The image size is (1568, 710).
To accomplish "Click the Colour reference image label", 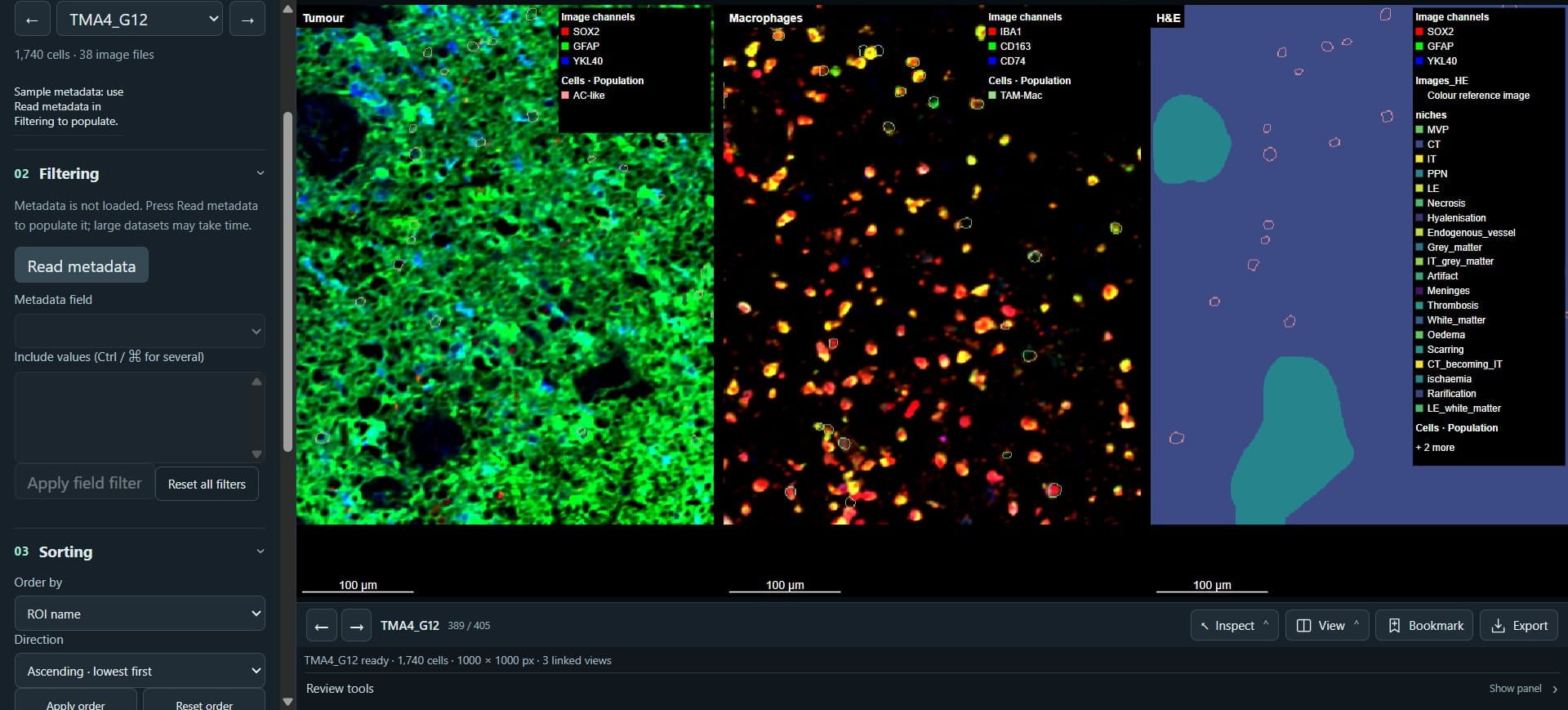I will point(1478,96).
